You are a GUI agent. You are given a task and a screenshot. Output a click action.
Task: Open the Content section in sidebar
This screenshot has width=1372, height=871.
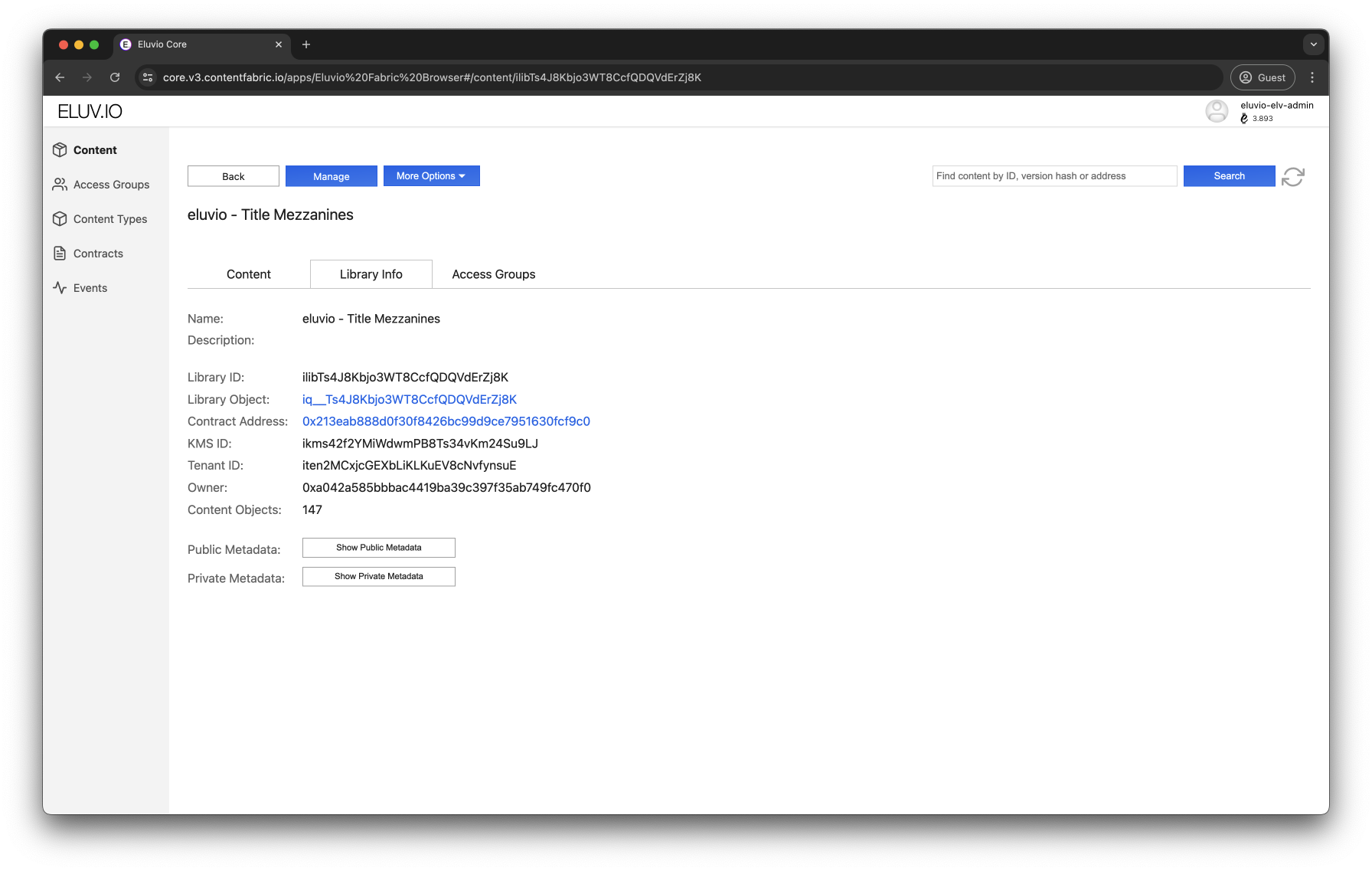pyautogui.click(x=95, y=150)
